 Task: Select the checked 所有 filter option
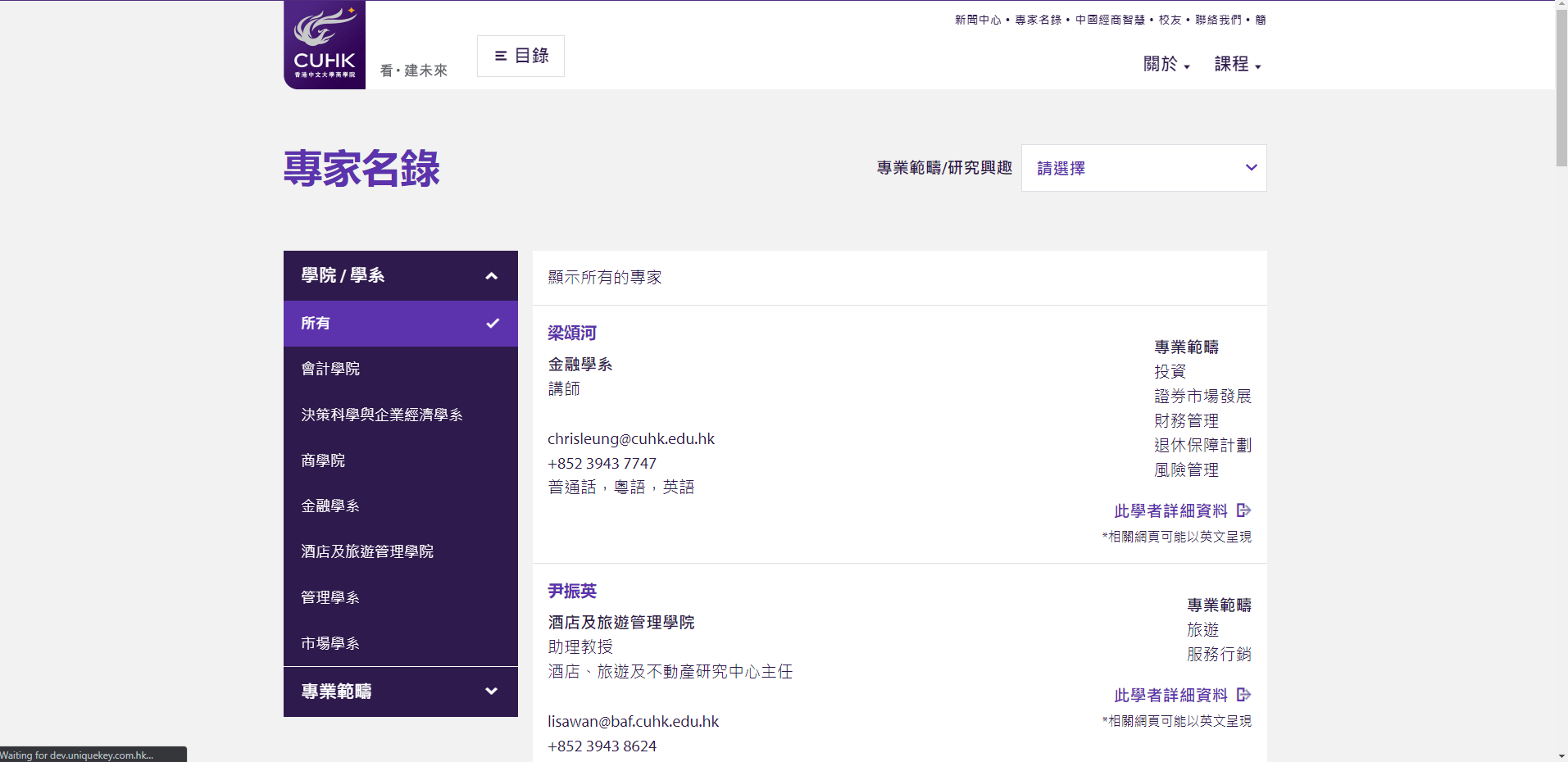point(400,324)
